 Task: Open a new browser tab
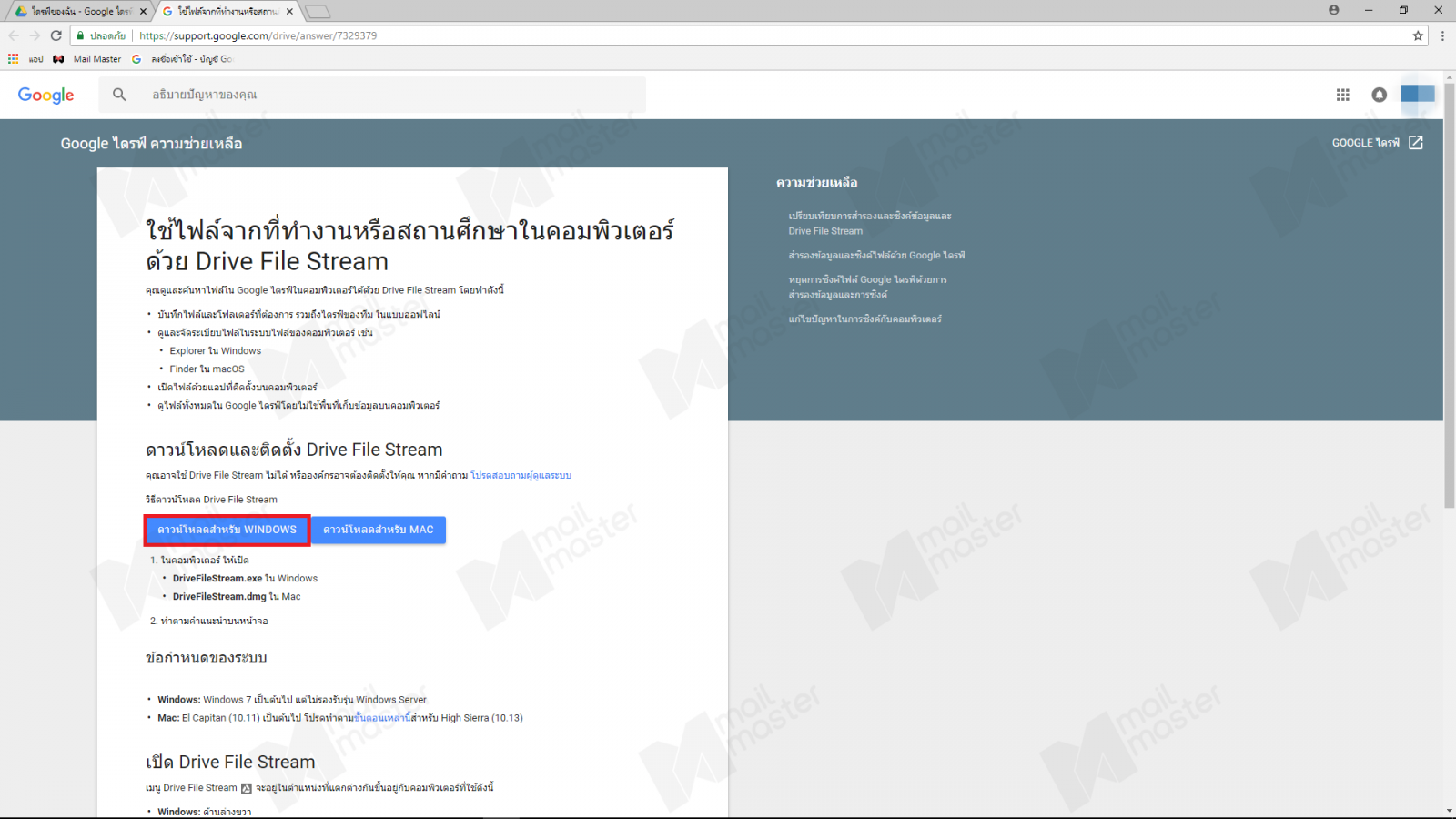(x=318, y=11)
